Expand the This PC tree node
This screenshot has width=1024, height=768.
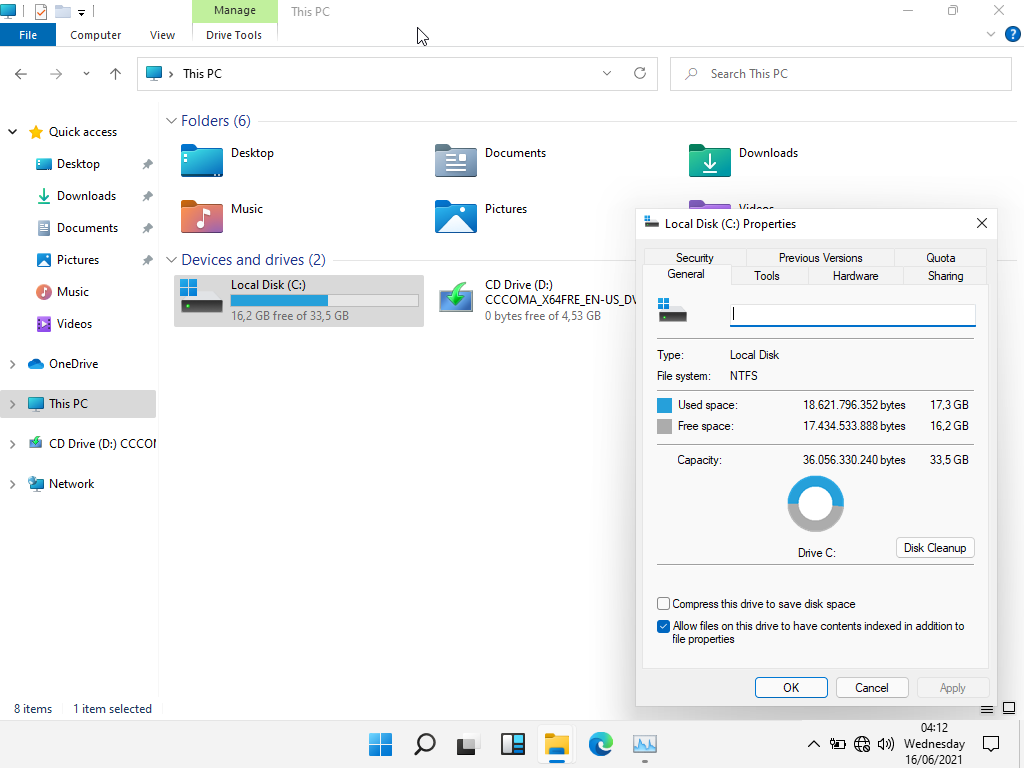(12, 404)
